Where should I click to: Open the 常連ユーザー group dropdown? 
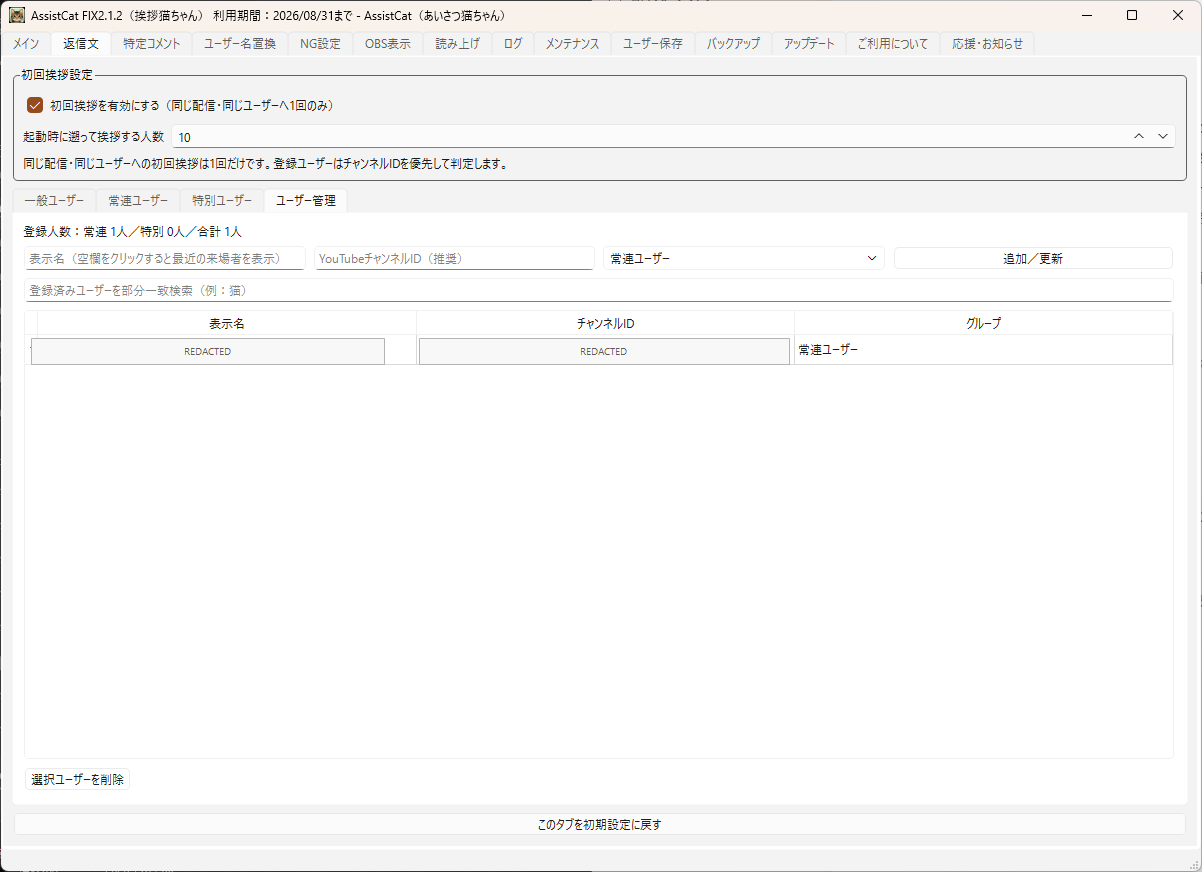[744, 258]
